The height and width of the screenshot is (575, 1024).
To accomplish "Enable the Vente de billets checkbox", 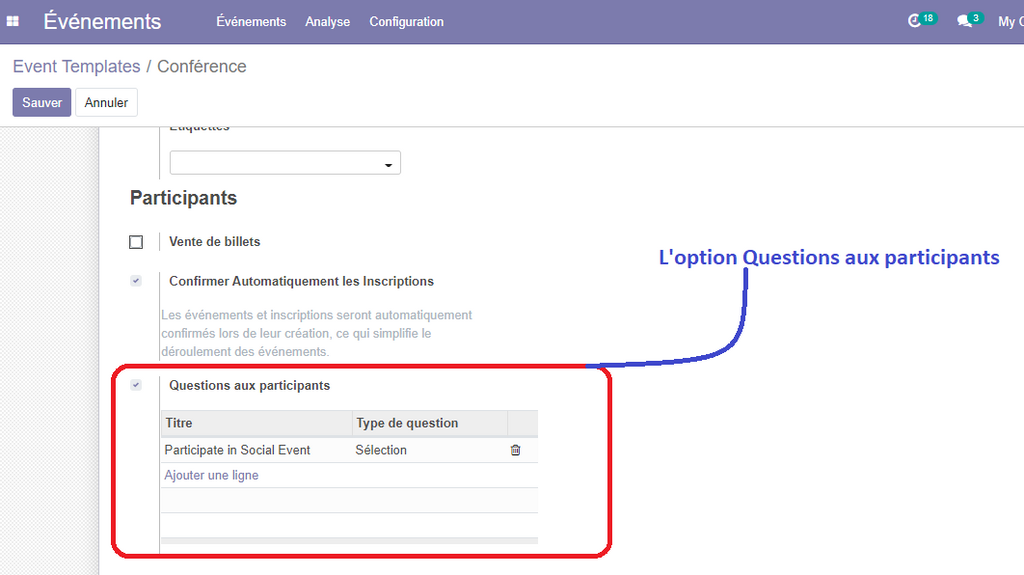I will [136, 242].
